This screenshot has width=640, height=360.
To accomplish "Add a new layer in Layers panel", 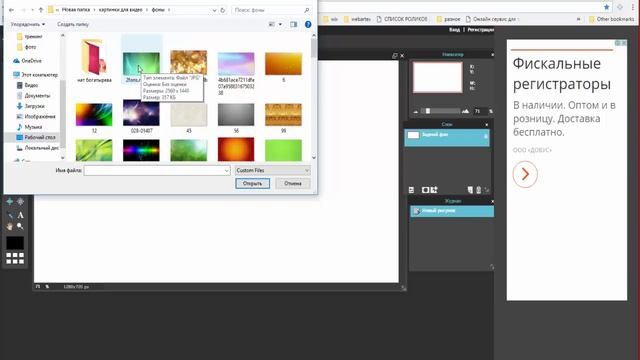I will [x=470, y=190].
